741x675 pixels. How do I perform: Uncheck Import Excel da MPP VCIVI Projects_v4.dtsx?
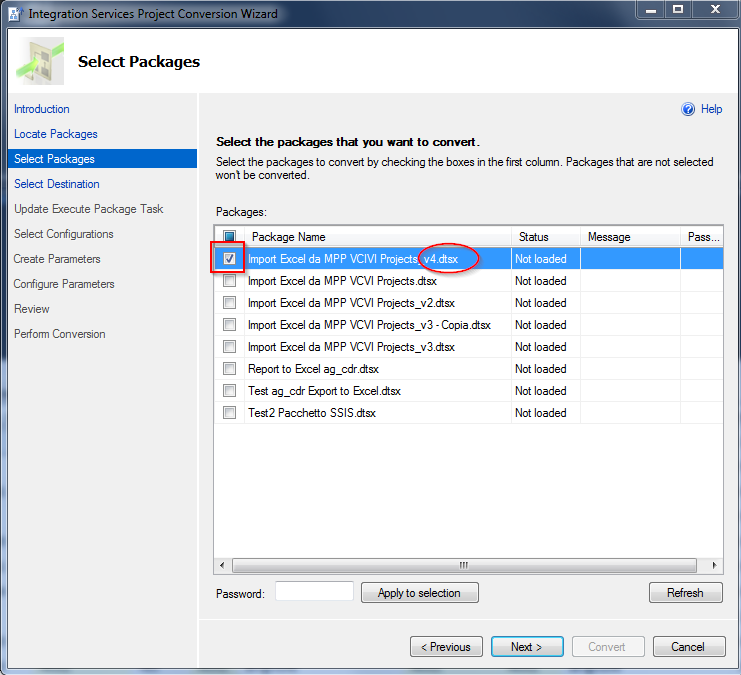click(x=229, y=259)
